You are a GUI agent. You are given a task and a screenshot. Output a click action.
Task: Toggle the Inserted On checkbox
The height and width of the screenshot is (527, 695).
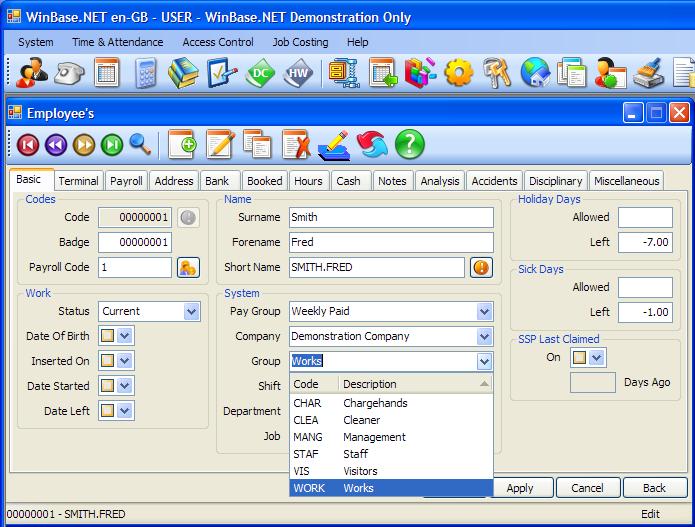[107, 361]
